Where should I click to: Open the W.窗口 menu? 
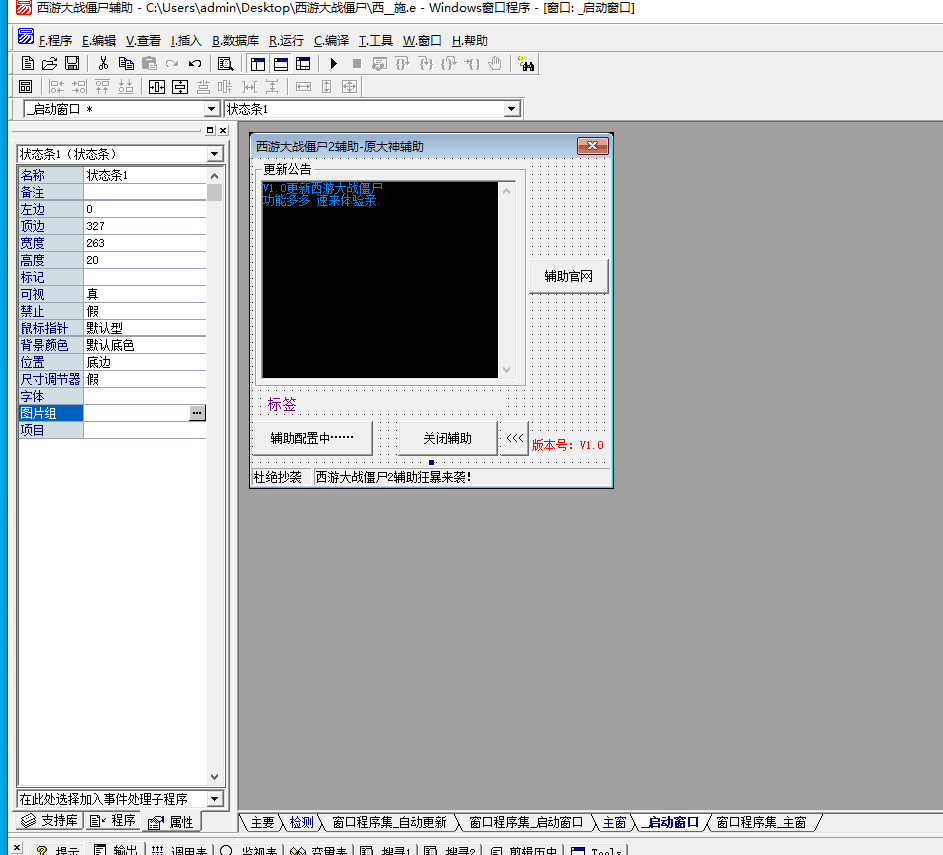click(x=422, y=41)
